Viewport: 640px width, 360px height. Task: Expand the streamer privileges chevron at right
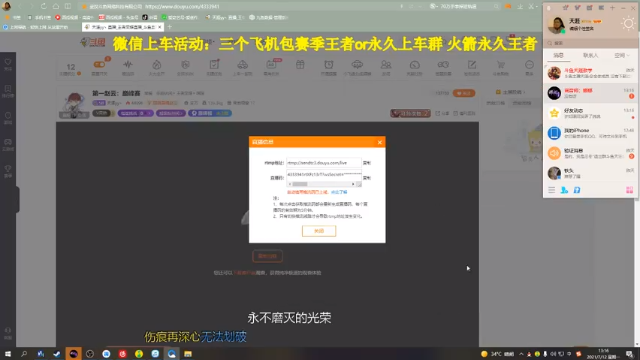click(x=524, y=92)
